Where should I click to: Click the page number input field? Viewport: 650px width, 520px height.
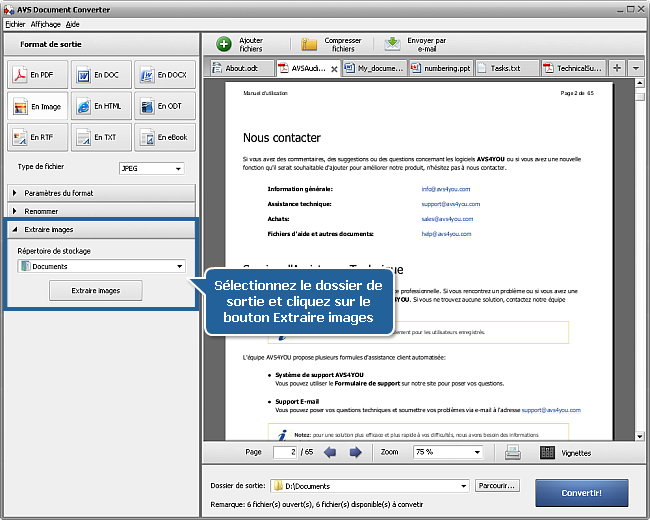pos(285,452)
